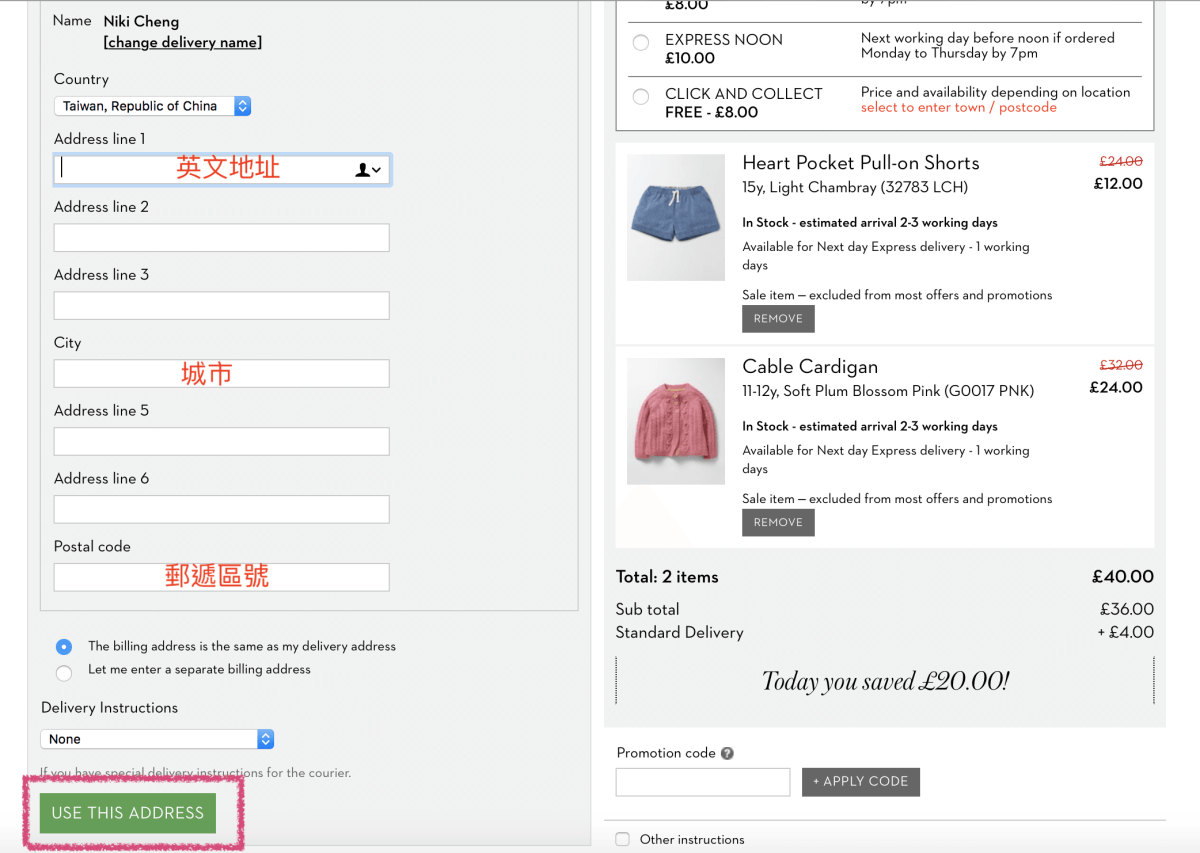Open the Heart Pocket Shorts product thumbnail
The image size is (1200, 853).
coord(676,217)
